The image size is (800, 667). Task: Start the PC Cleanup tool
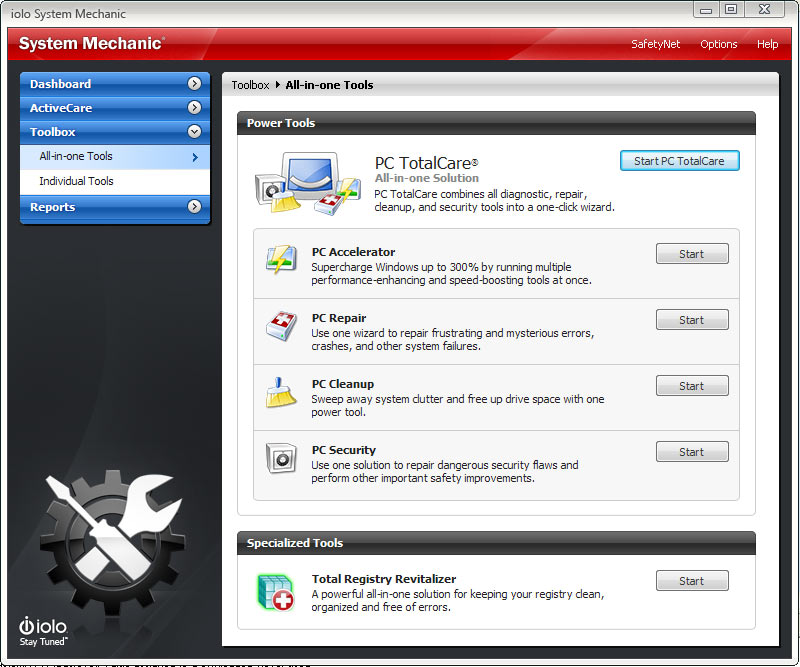point(692,386)
